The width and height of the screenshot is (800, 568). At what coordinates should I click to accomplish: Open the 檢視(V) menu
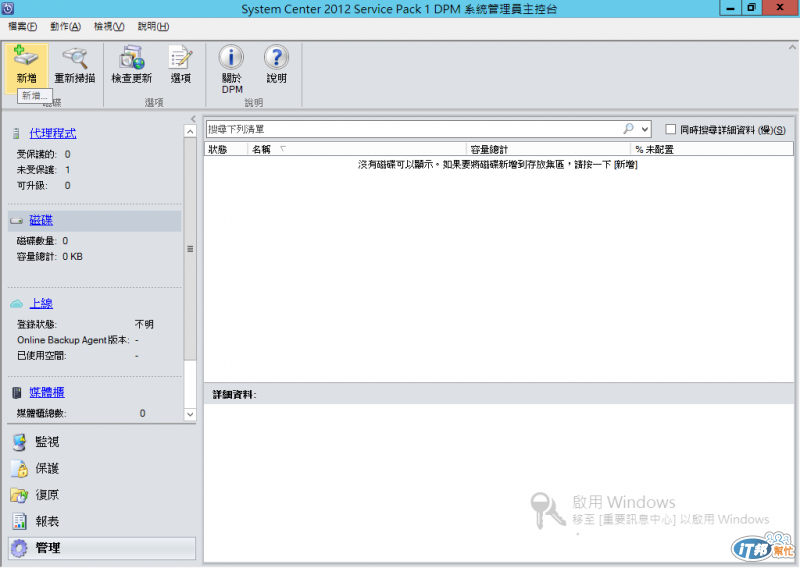[x=109, y=27]
